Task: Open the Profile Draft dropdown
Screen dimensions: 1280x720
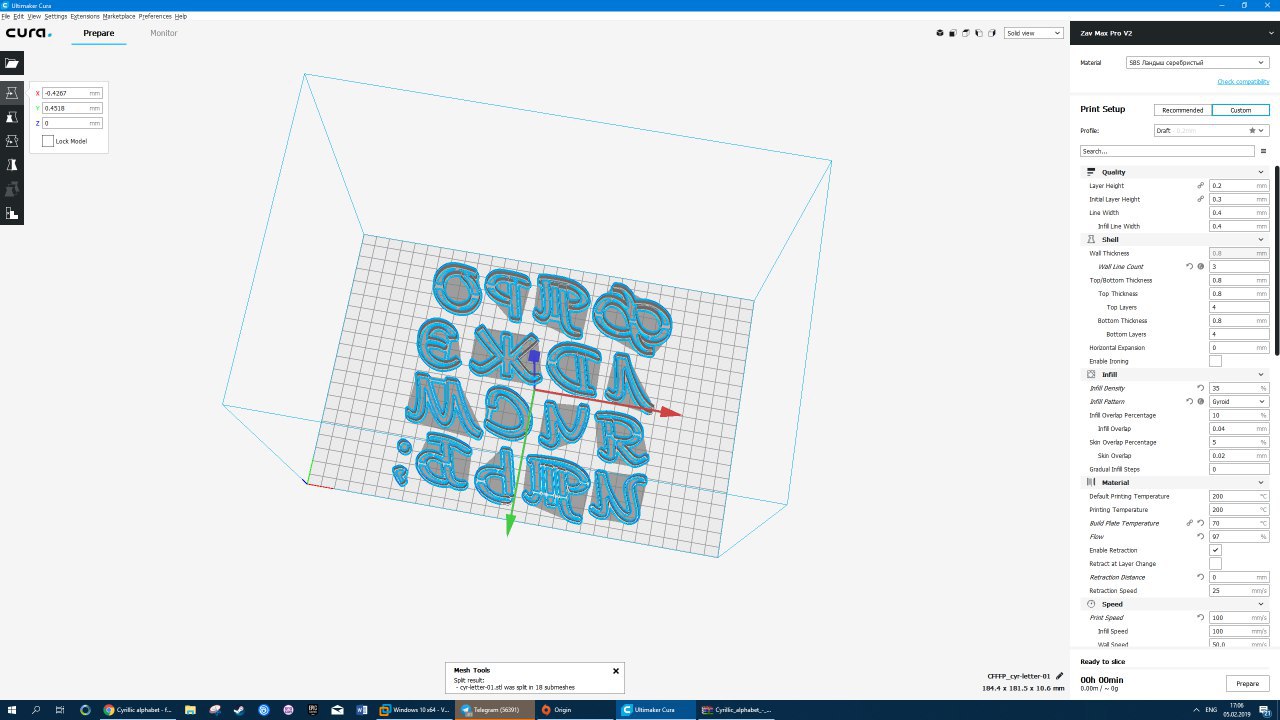Action: pyautogui.click(x=1211, y=130)
